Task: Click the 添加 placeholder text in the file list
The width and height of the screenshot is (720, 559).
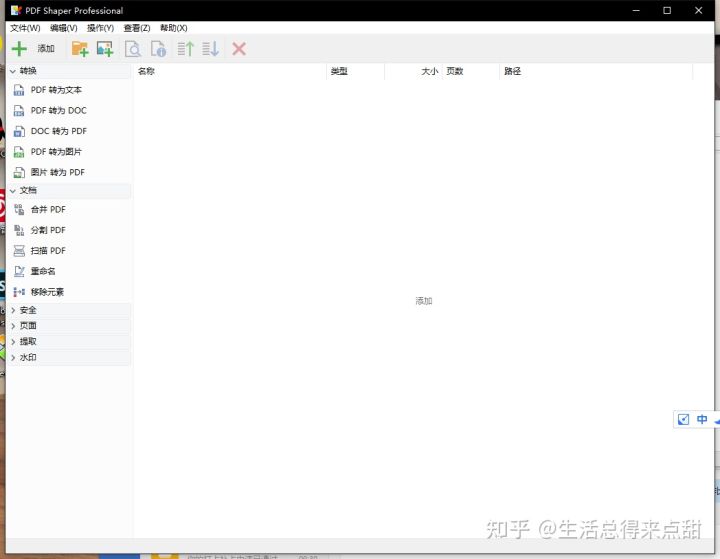Action: tap(423, 301)
